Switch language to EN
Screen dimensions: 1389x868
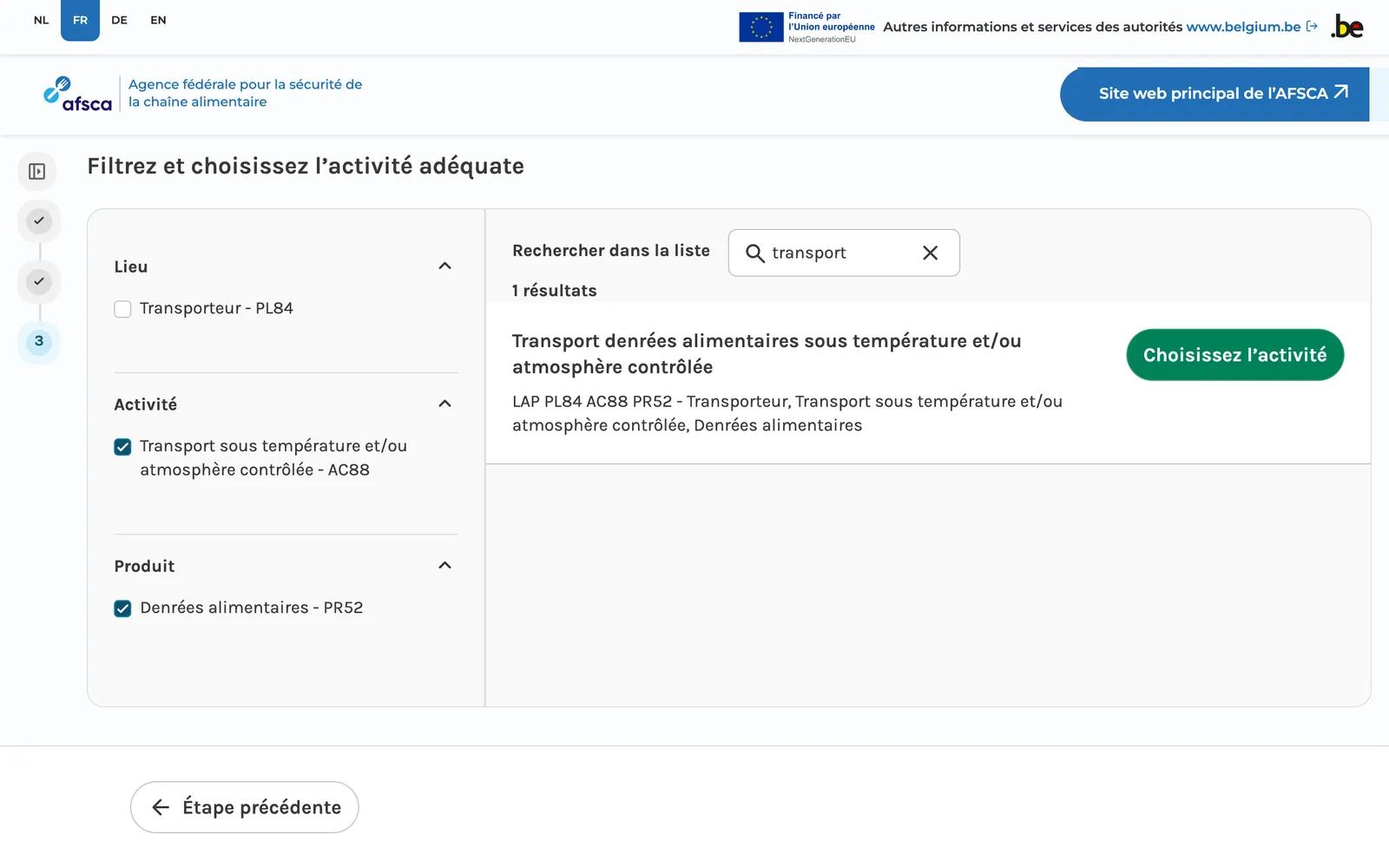pyautogui.click(x=158, y=20)
